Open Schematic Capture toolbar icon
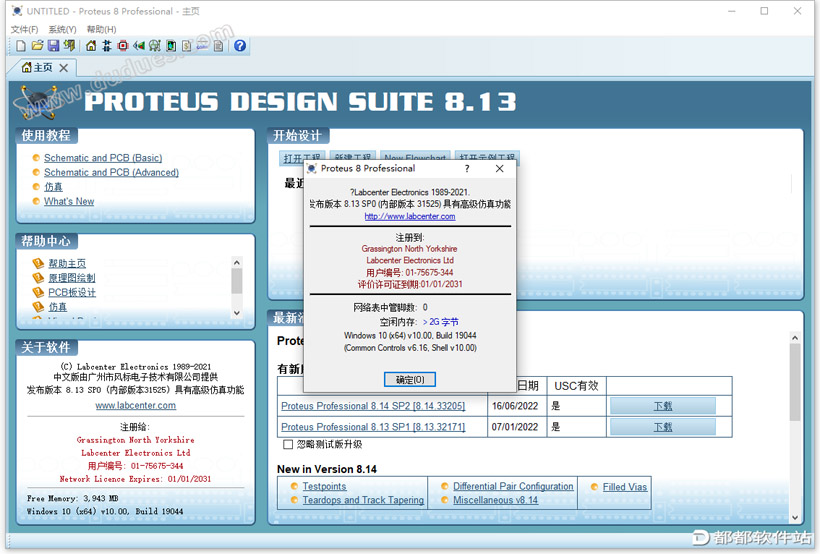The image size is (820, 554). click(107, 46)
